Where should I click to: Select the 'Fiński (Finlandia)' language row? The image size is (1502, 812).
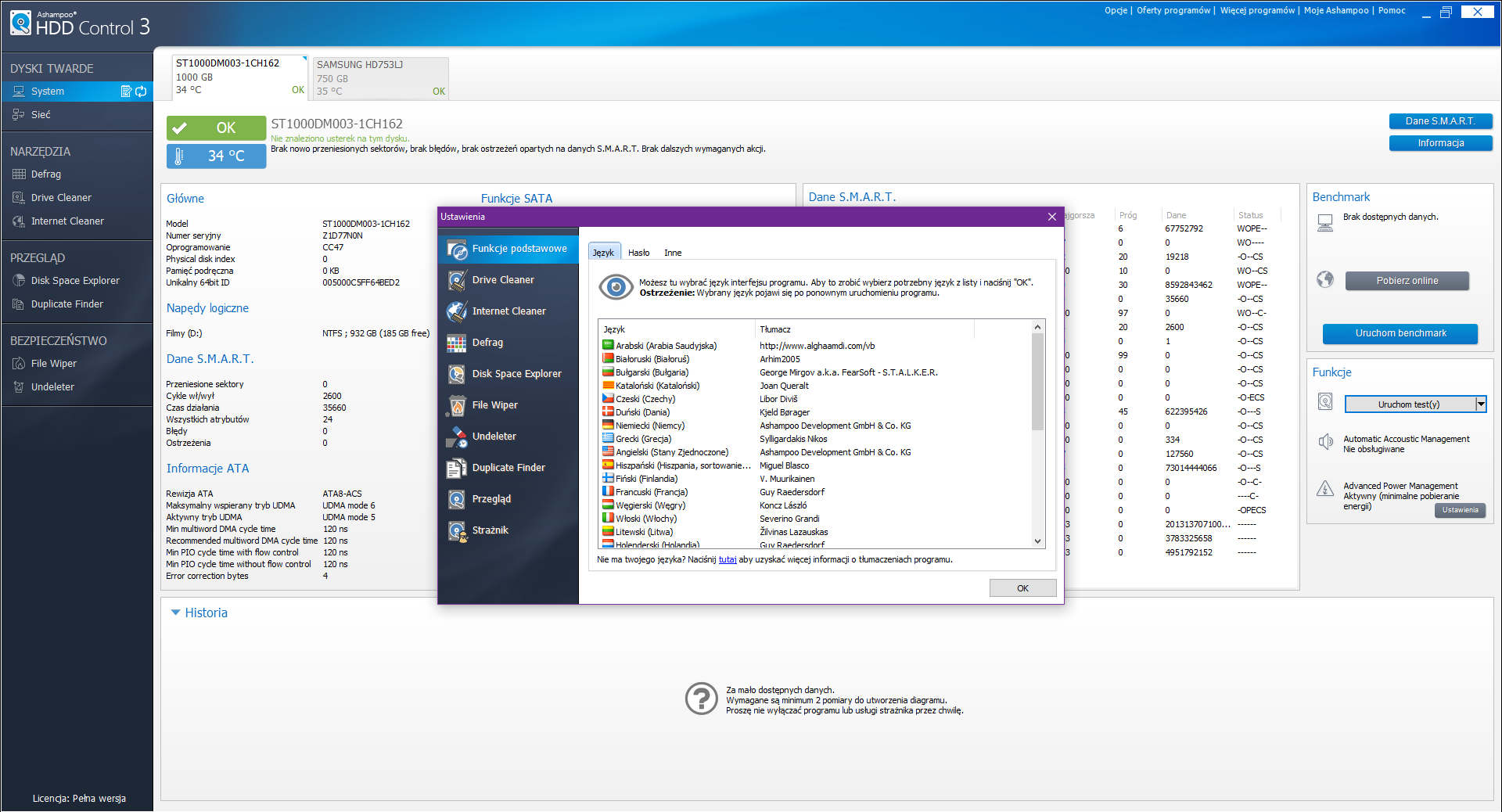click(815, 479)
